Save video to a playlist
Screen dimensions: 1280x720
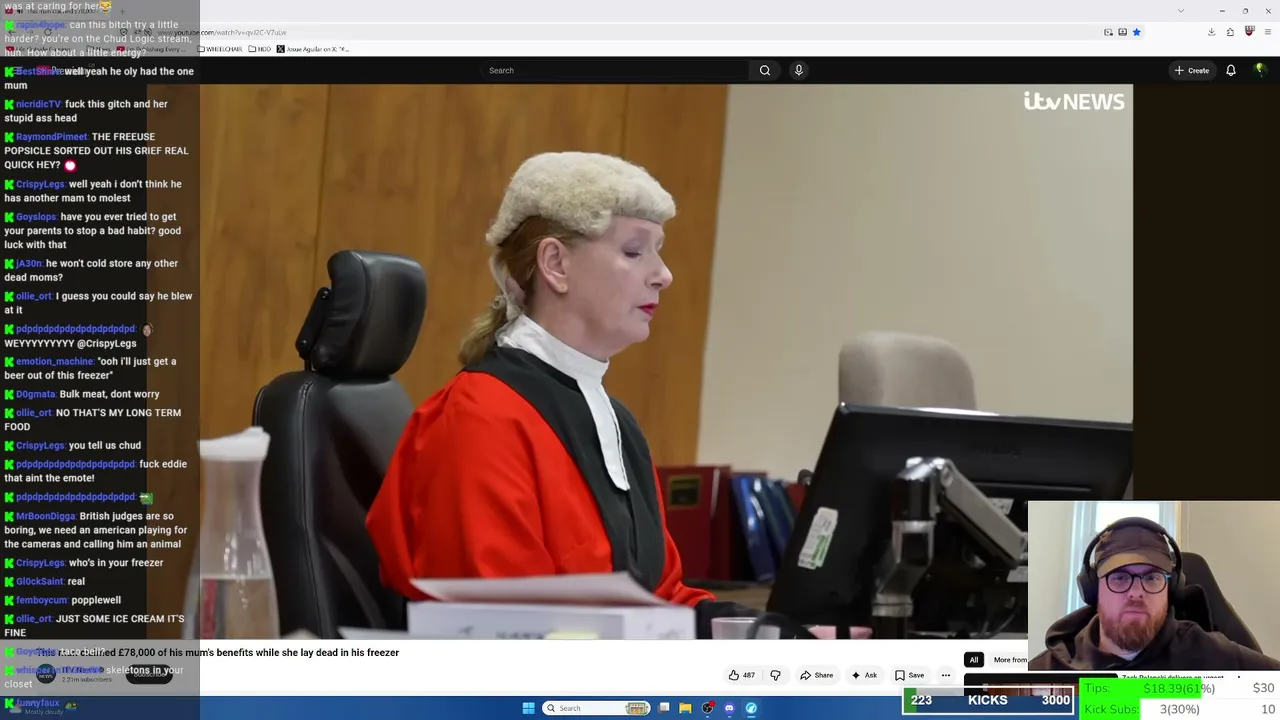coord(909,675)
